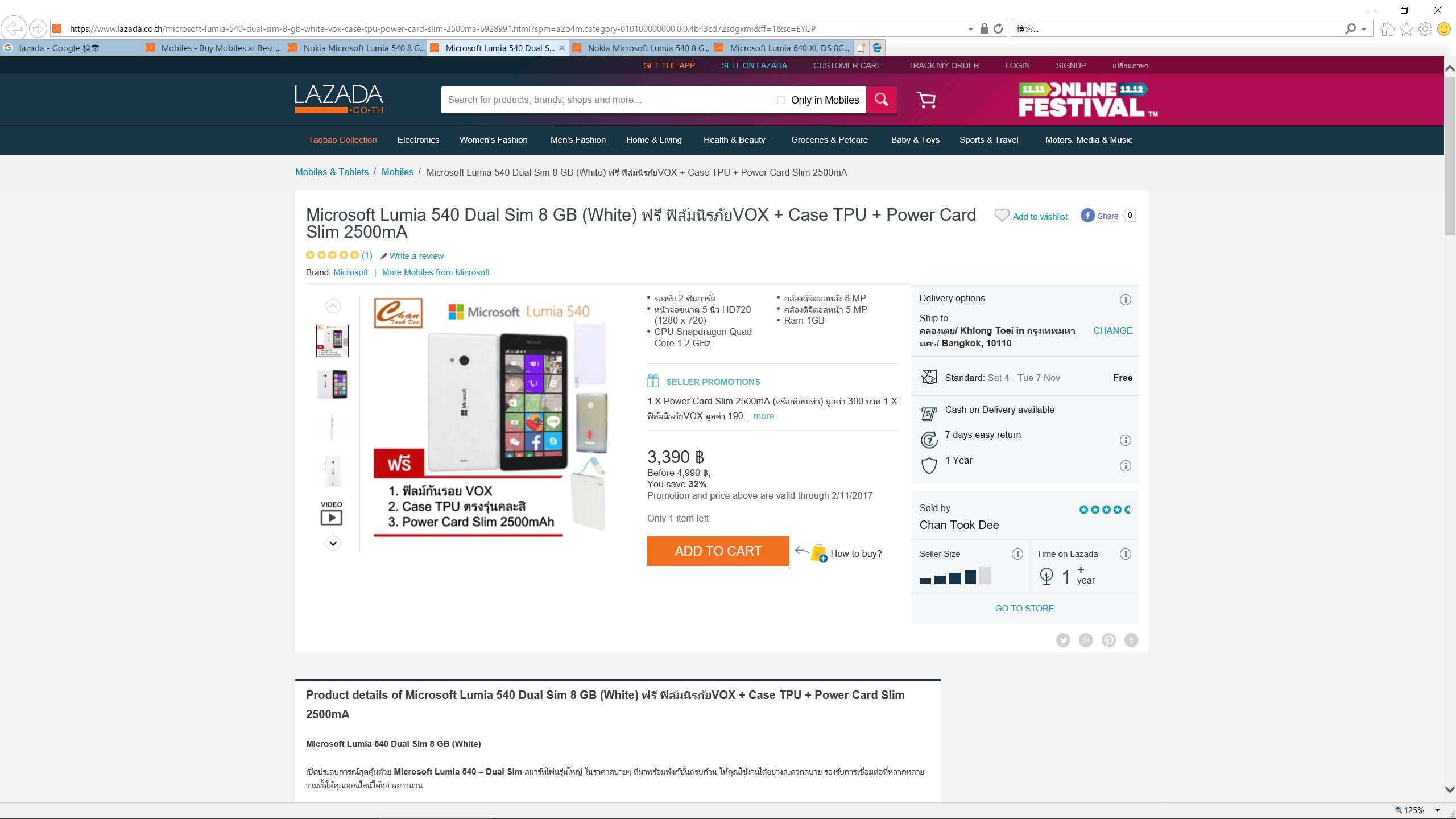1456x819 pixels.
Task: Open the Health & Beauty category menu
Action: (x=734, y=140)
